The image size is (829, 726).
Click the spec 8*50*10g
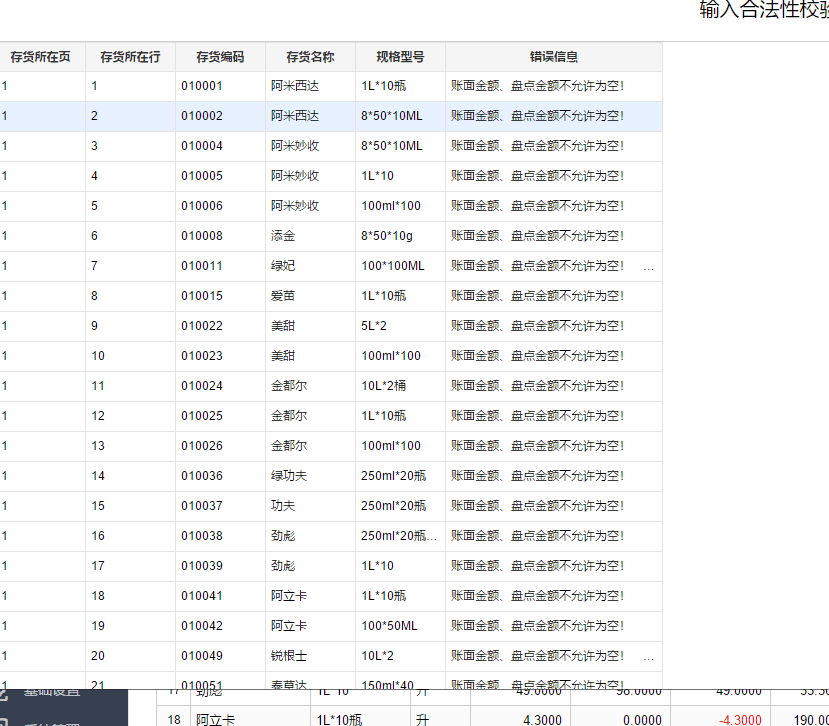387,236
